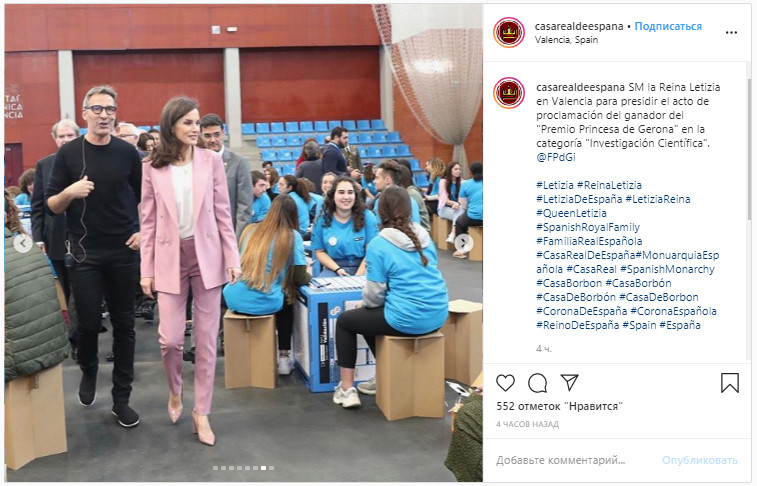The height and width of the screenshot is (486, 757).
Task: Select the carousel pagination dots
Action: click(243, 468)
